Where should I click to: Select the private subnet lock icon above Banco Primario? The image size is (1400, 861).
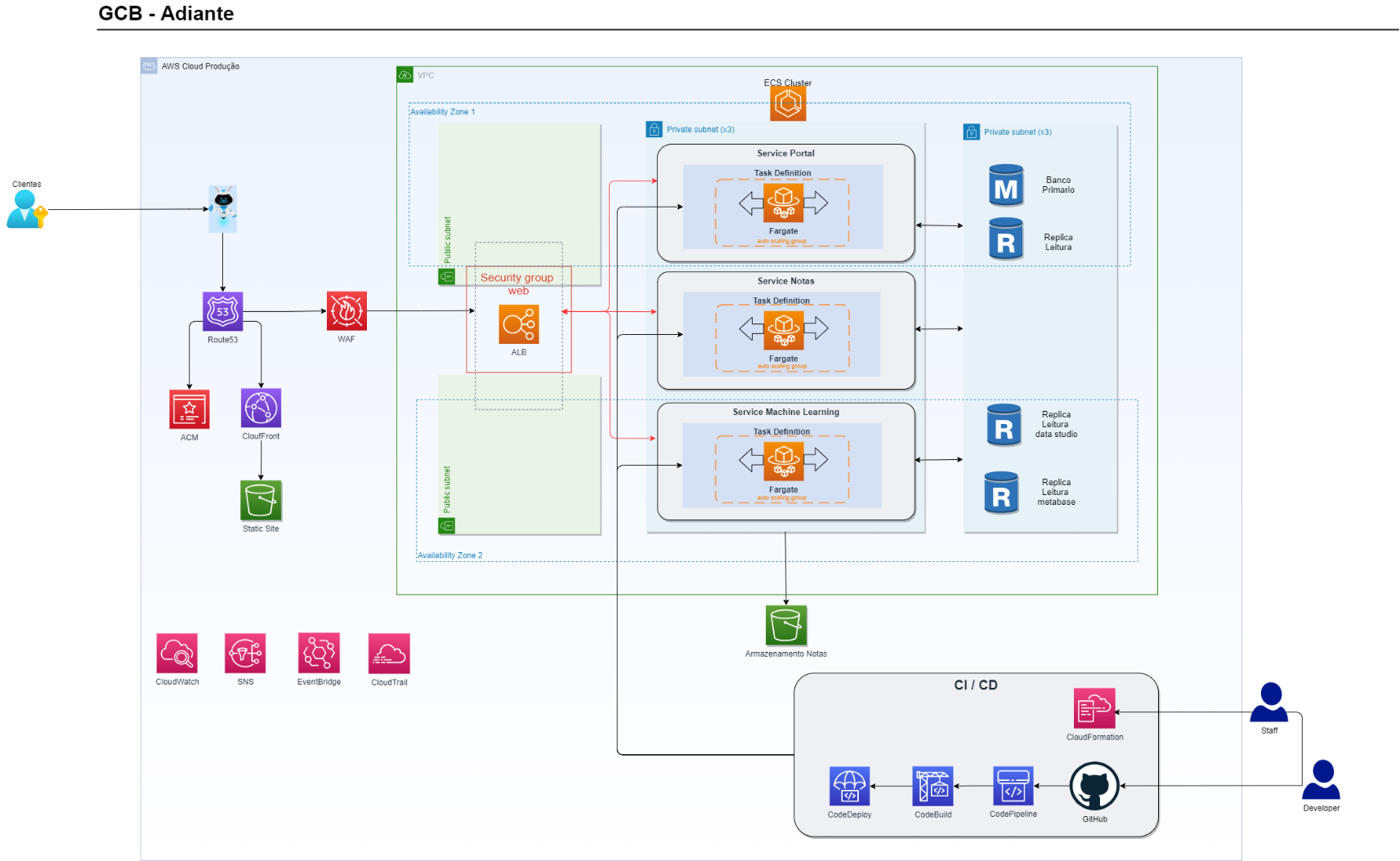[972, 132]
